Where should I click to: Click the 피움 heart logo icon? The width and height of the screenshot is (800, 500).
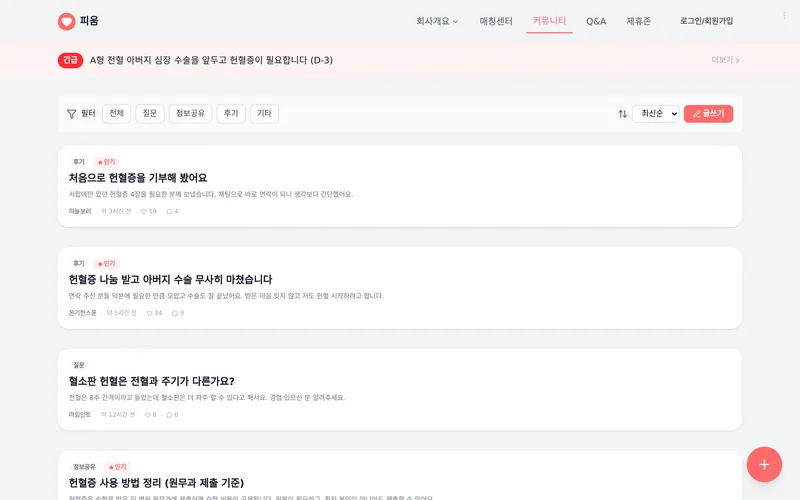tap(66, 21)
